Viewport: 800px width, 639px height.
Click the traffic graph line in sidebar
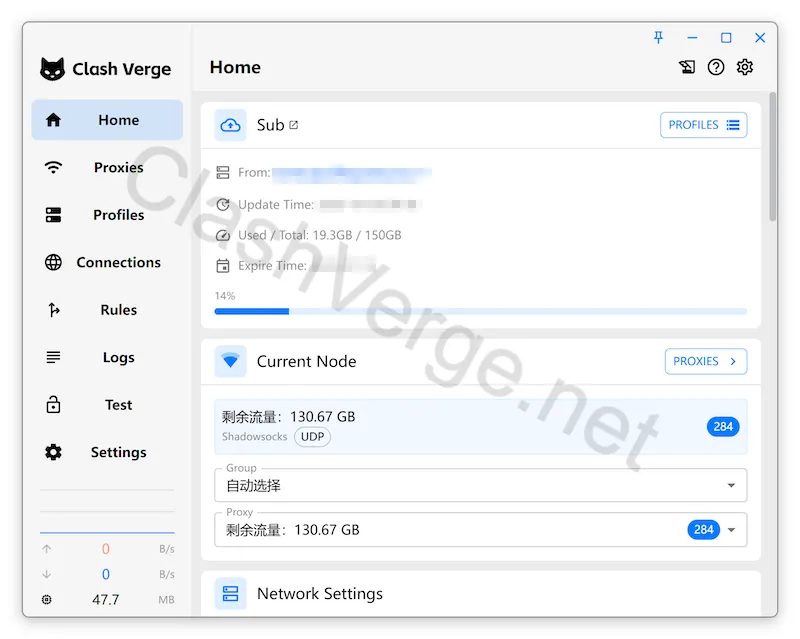pos(107,533)
